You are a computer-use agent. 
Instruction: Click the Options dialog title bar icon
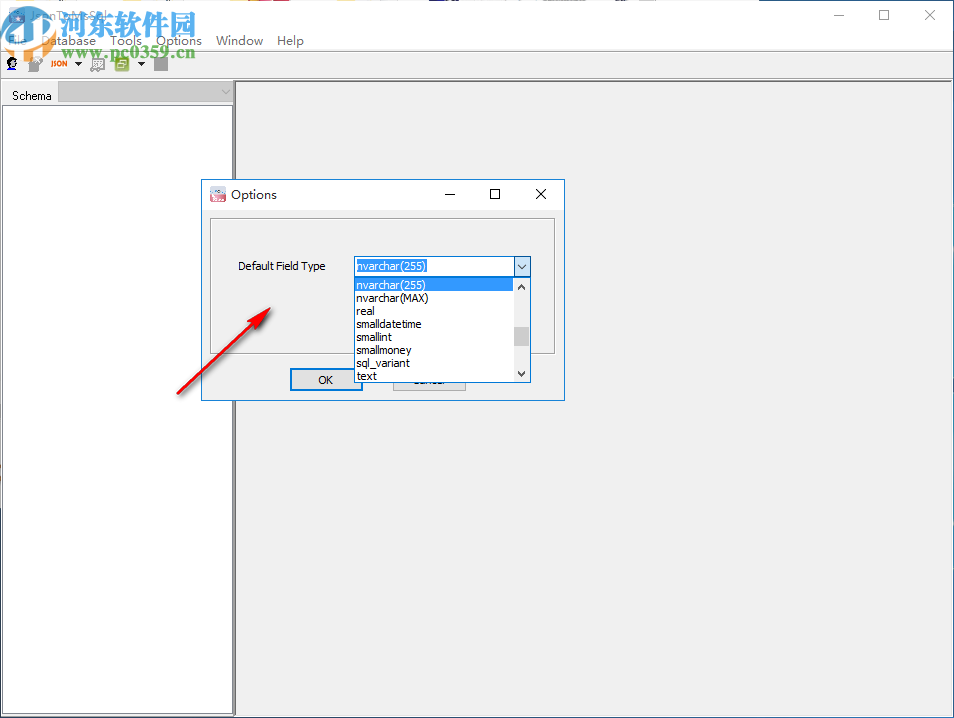point(217,194)
